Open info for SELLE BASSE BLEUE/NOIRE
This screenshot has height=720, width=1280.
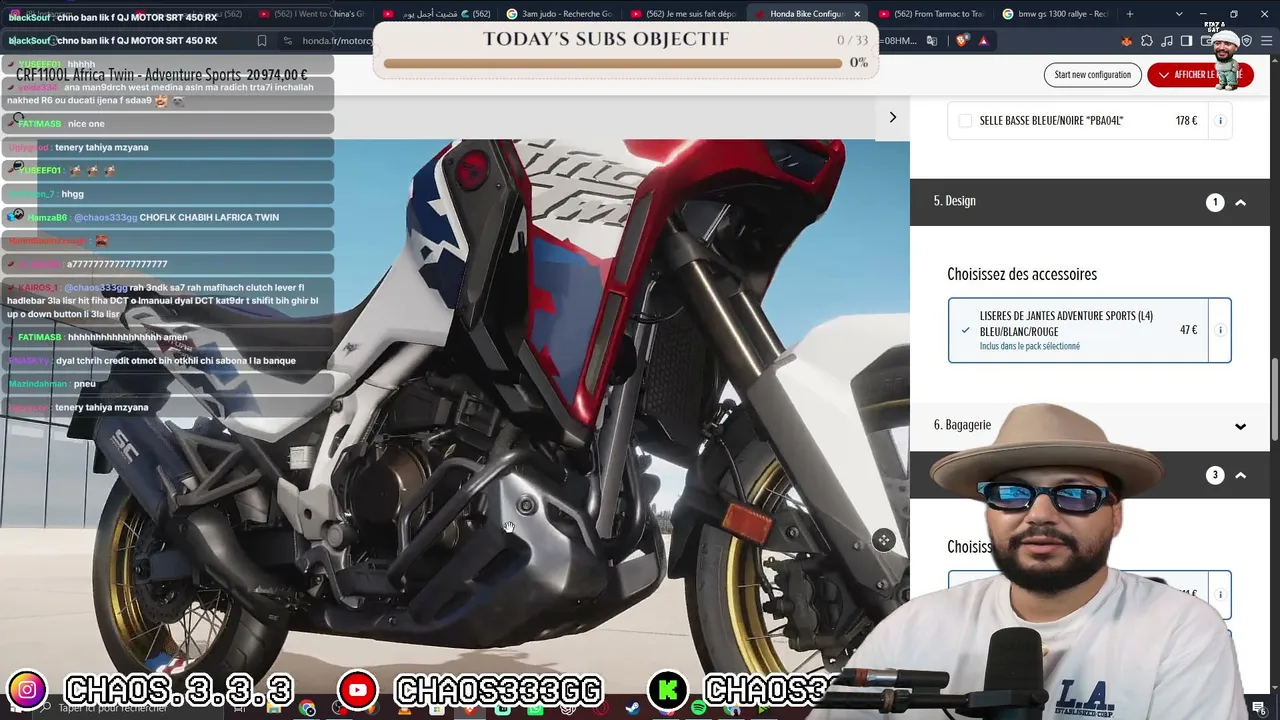1220,121
